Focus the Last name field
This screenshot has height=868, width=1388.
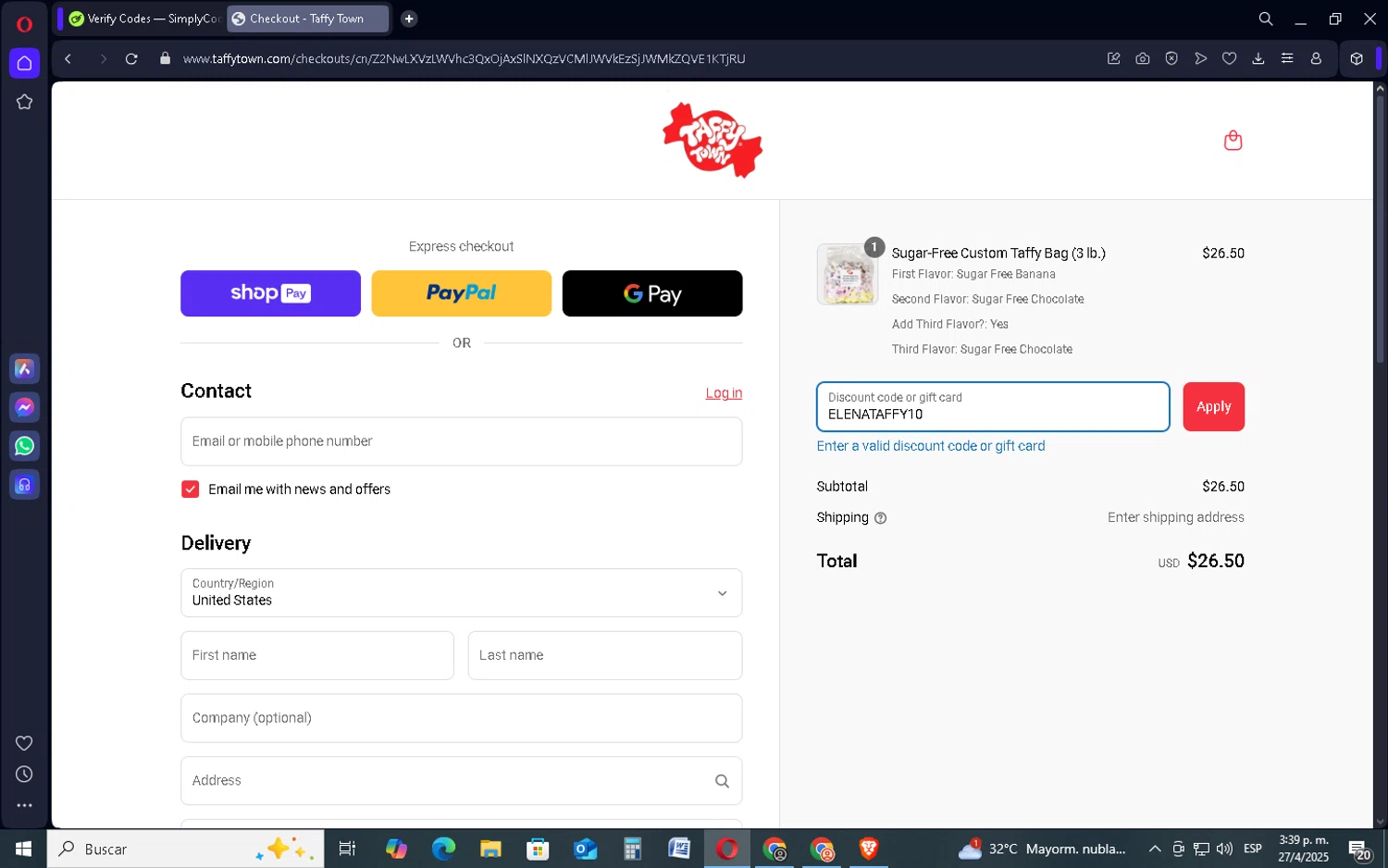605,655
